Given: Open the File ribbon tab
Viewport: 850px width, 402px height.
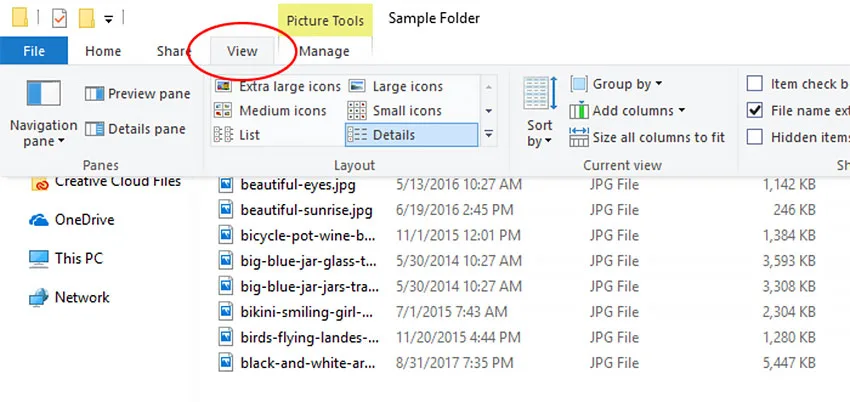Looking at the screenshot, I should 34,51.
